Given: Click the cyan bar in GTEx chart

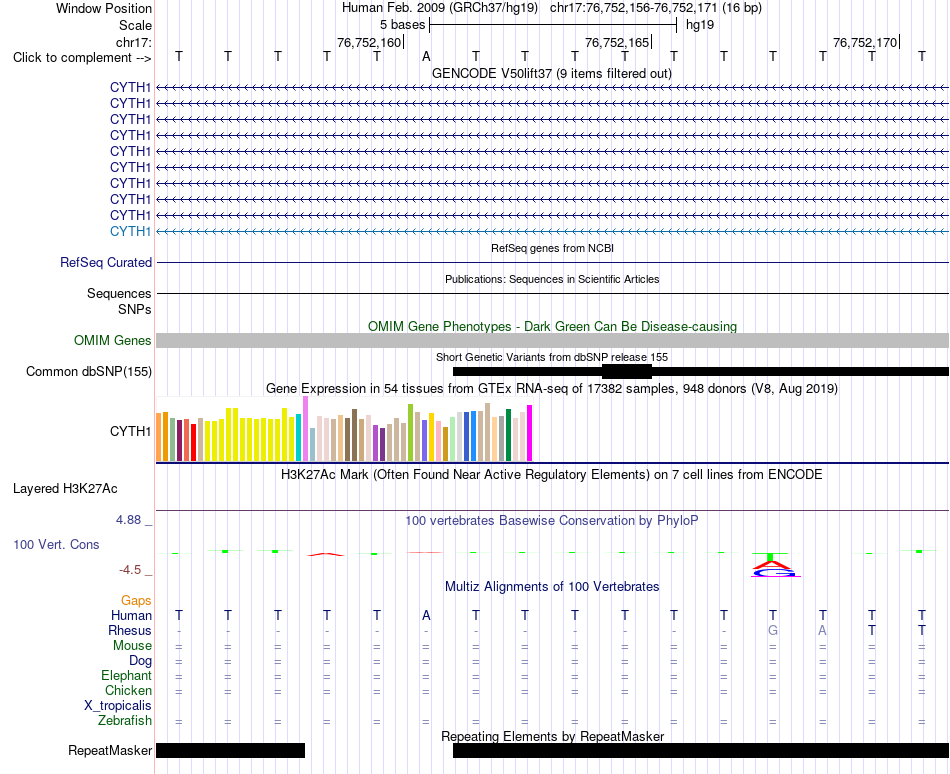Looking at the screenshot, I should 298,438.
